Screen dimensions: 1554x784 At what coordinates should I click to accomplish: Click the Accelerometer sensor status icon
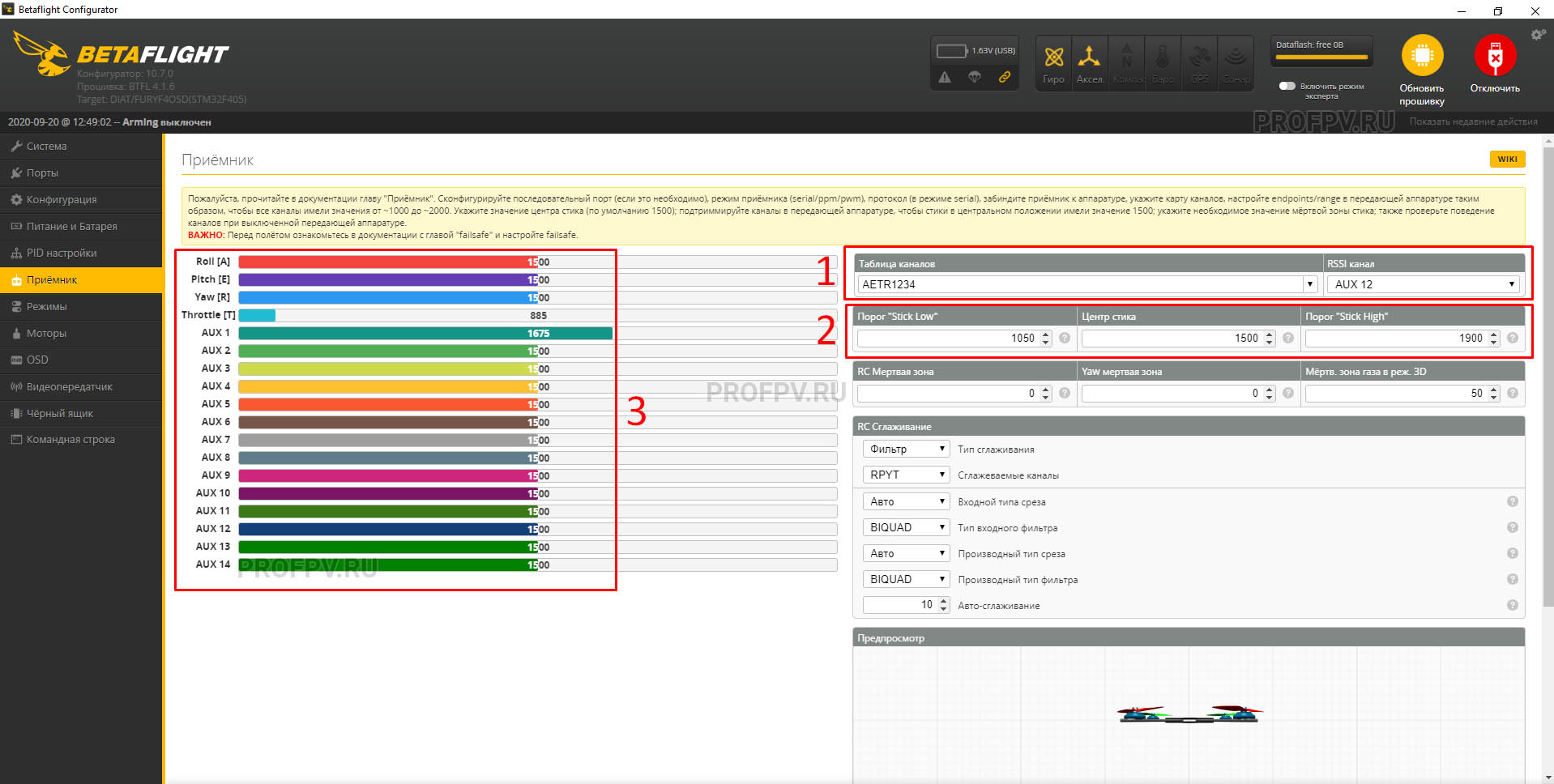(1090, 63)
